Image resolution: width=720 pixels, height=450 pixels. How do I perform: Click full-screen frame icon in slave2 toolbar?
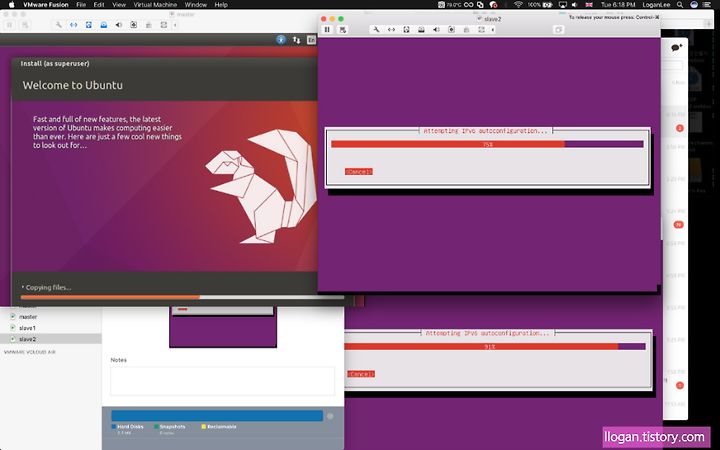coord(481,29)
